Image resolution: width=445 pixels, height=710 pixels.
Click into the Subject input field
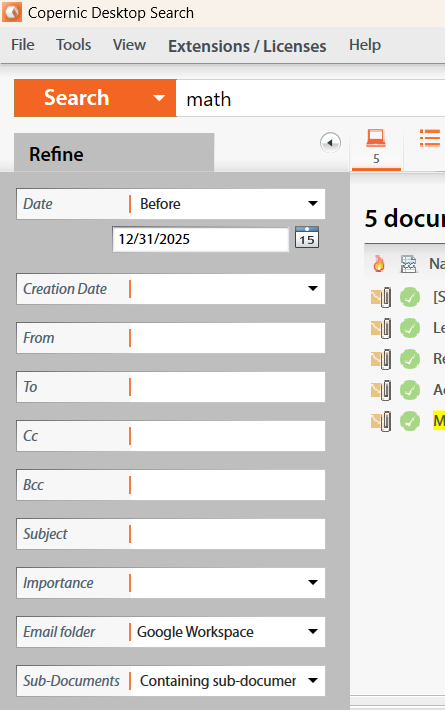click(227, 534)
